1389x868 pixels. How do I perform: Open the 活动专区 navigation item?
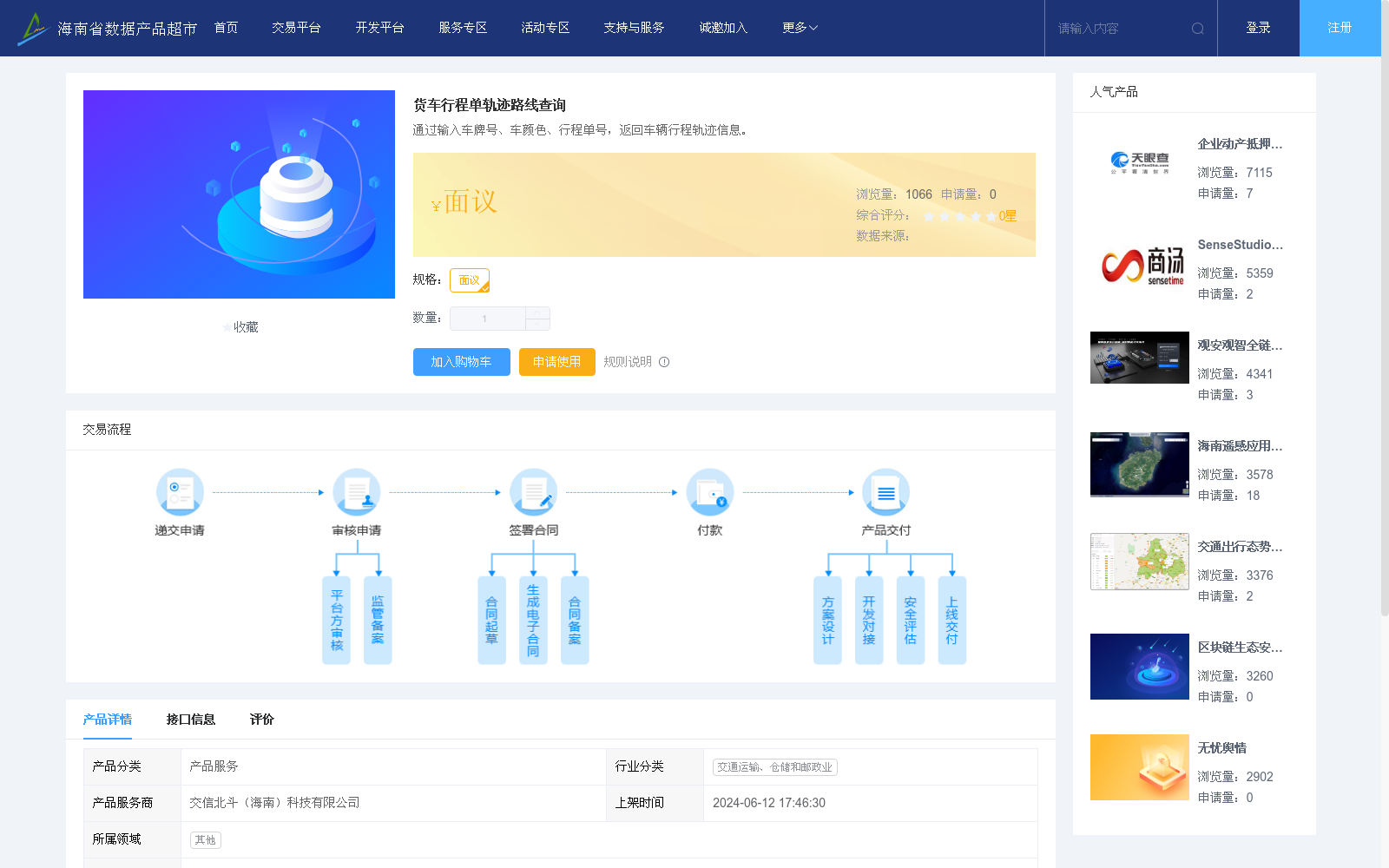tap(545, 28)
